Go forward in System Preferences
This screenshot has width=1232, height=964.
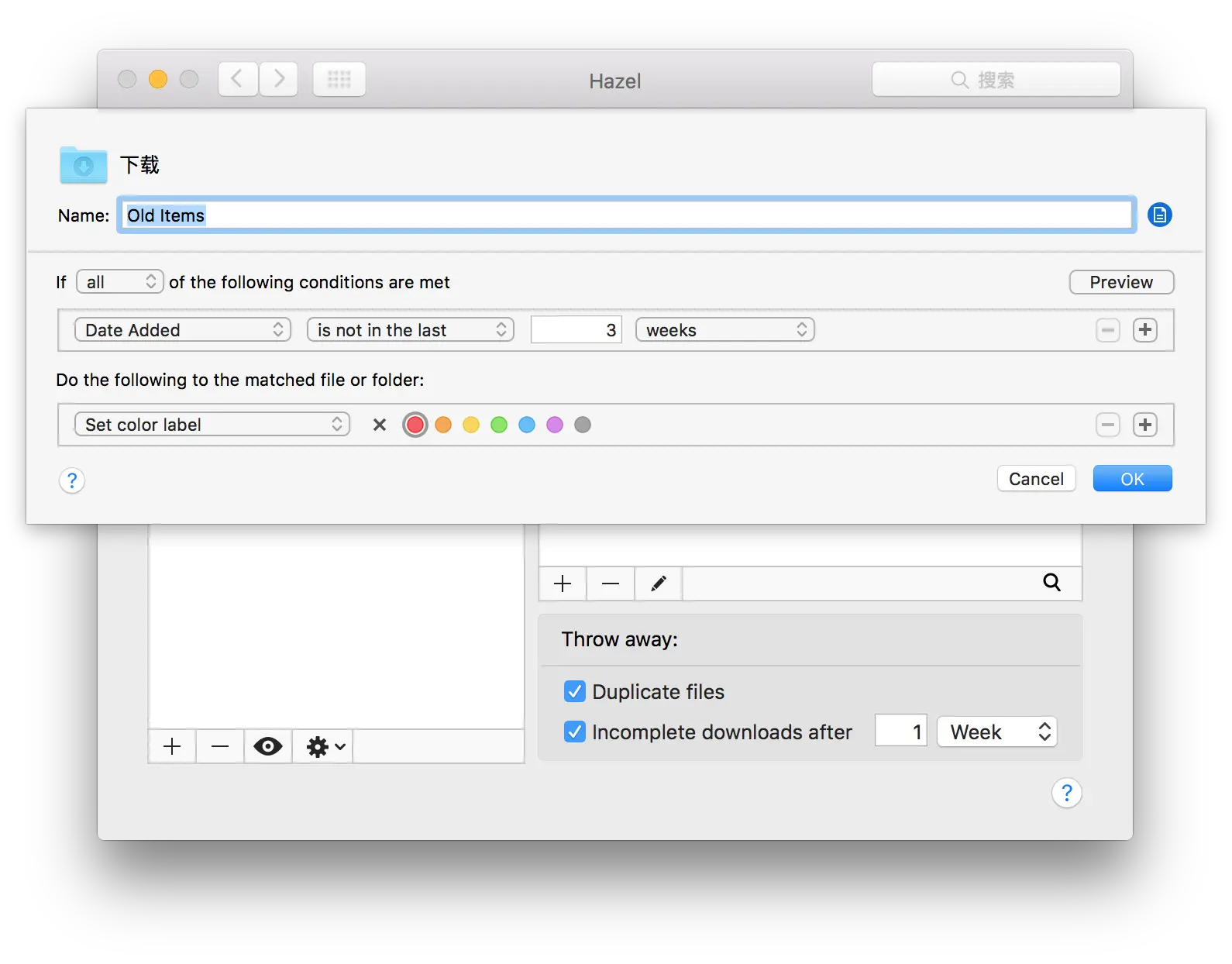pos(278,79)
